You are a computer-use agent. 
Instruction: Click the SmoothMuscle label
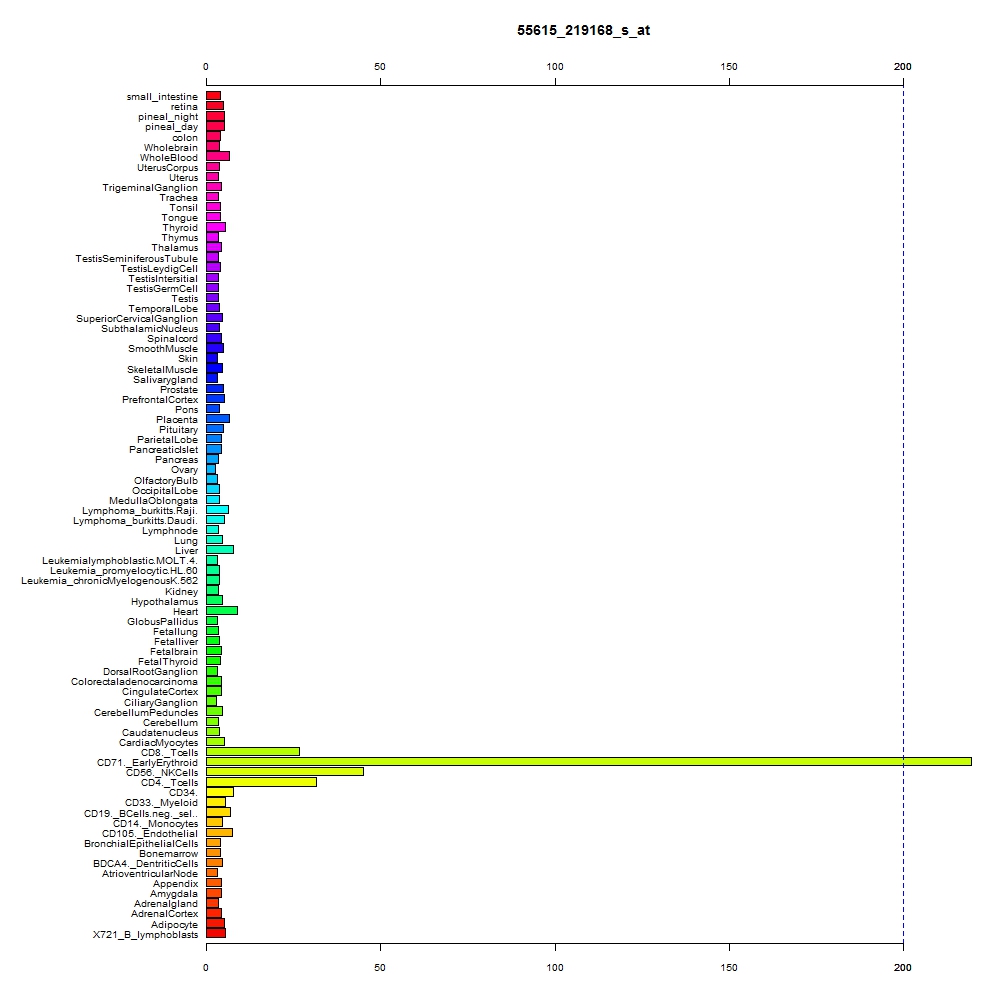point(163,349)
